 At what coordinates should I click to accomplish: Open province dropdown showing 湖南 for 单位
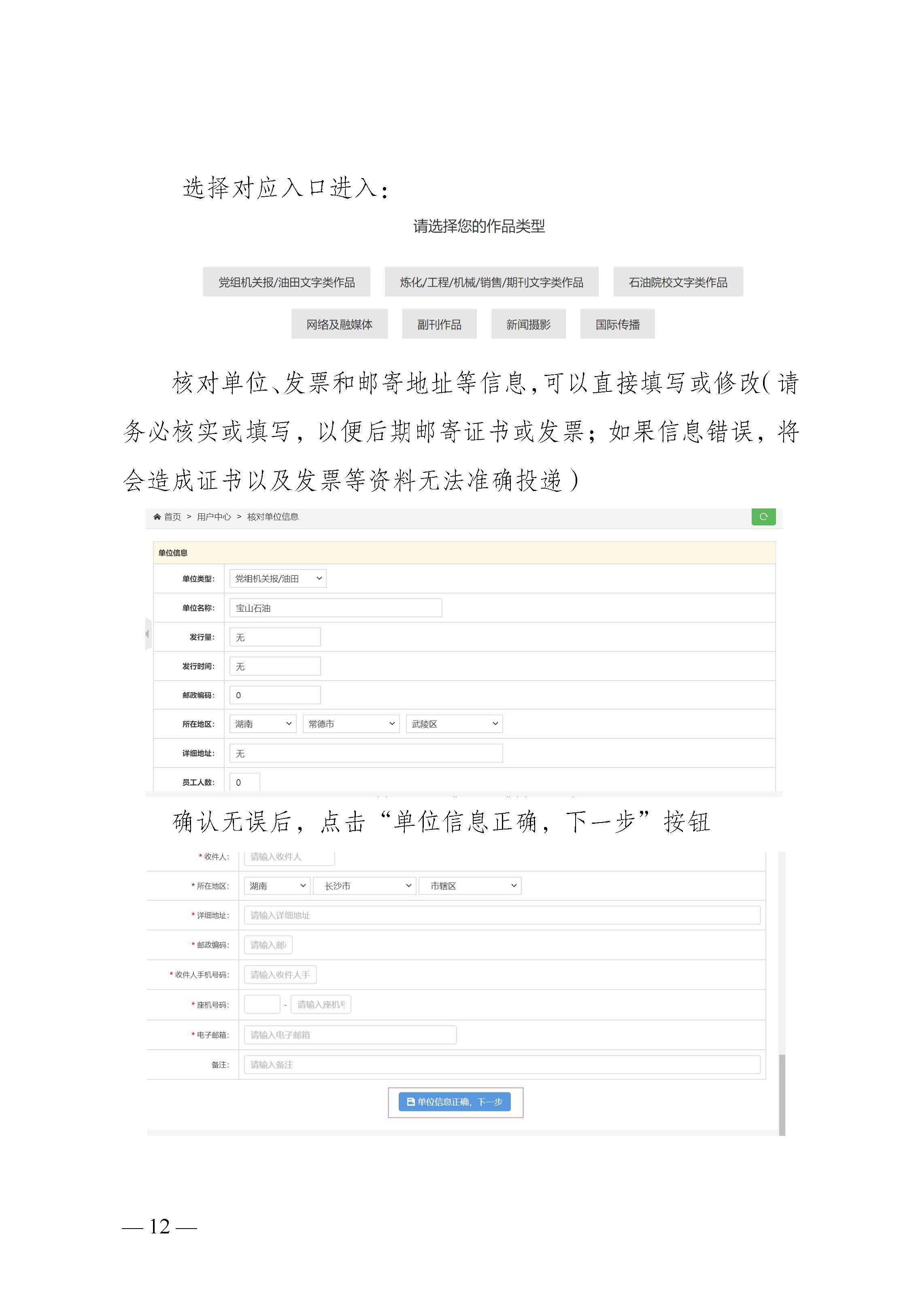tap(263, 724)
